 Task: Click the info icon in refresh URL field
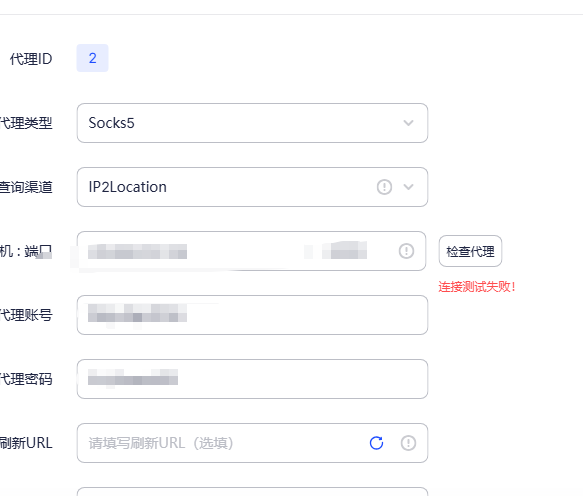click(408, 443)
